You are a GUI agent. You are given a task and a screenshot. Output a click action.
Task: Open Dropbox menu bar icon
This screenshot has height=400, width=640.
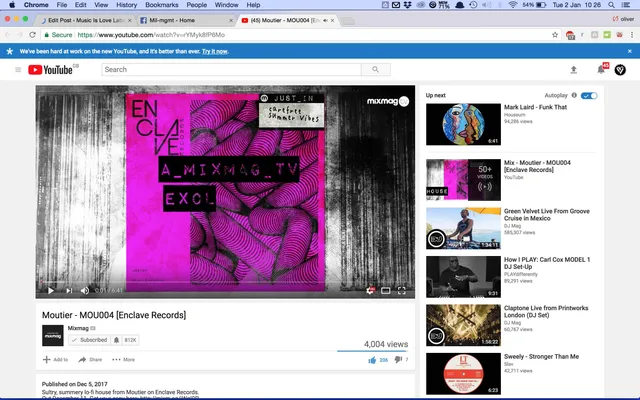[x=407, y=5]
